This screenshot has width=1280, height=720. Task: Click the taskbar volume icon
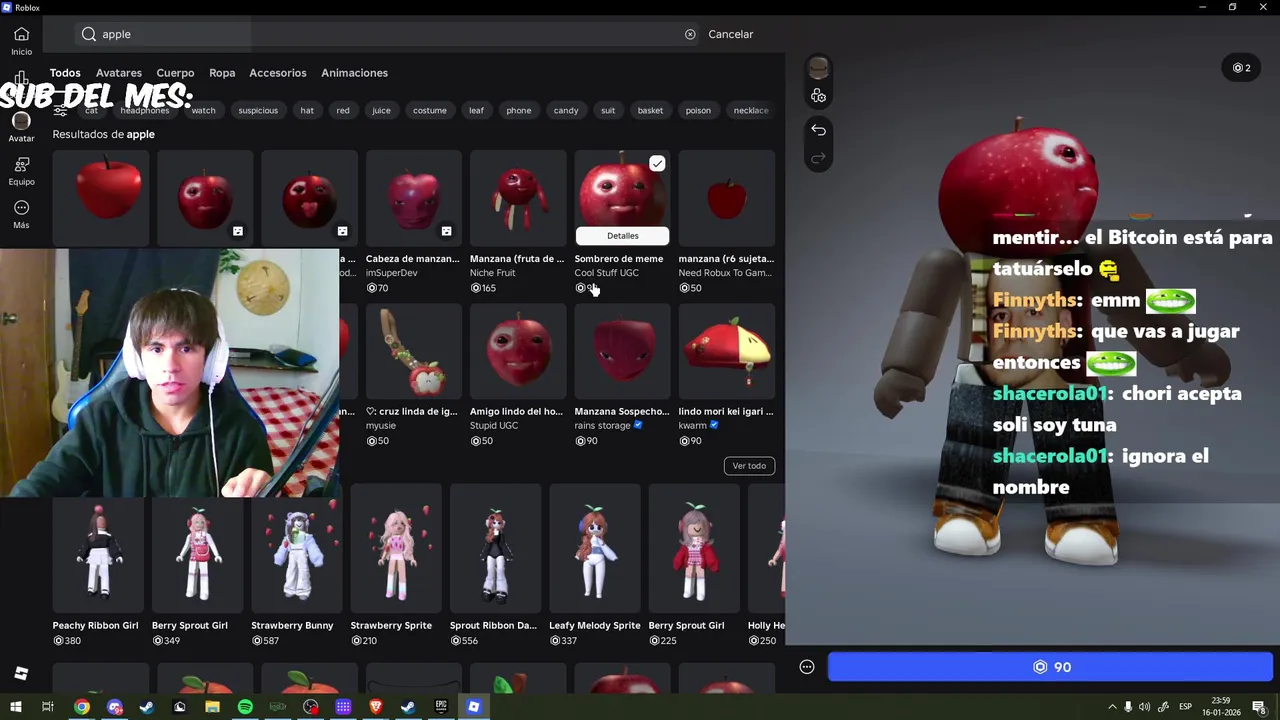pyautogui.click(x=1145, y=707)
